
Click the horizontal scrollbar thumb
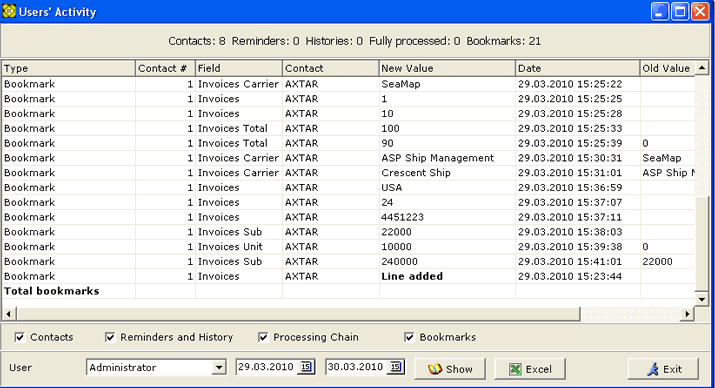click(298, 314)
